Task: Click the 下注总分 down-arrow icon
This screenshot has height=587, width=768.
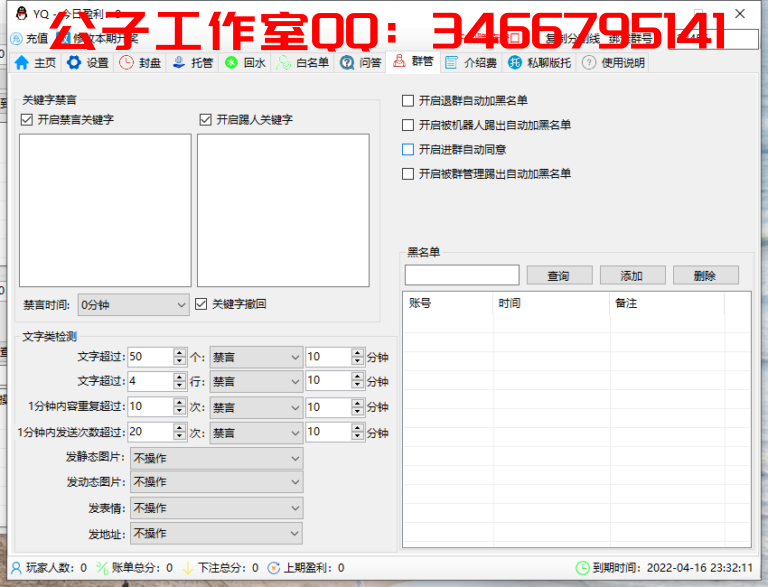Action: pos(188,568)
